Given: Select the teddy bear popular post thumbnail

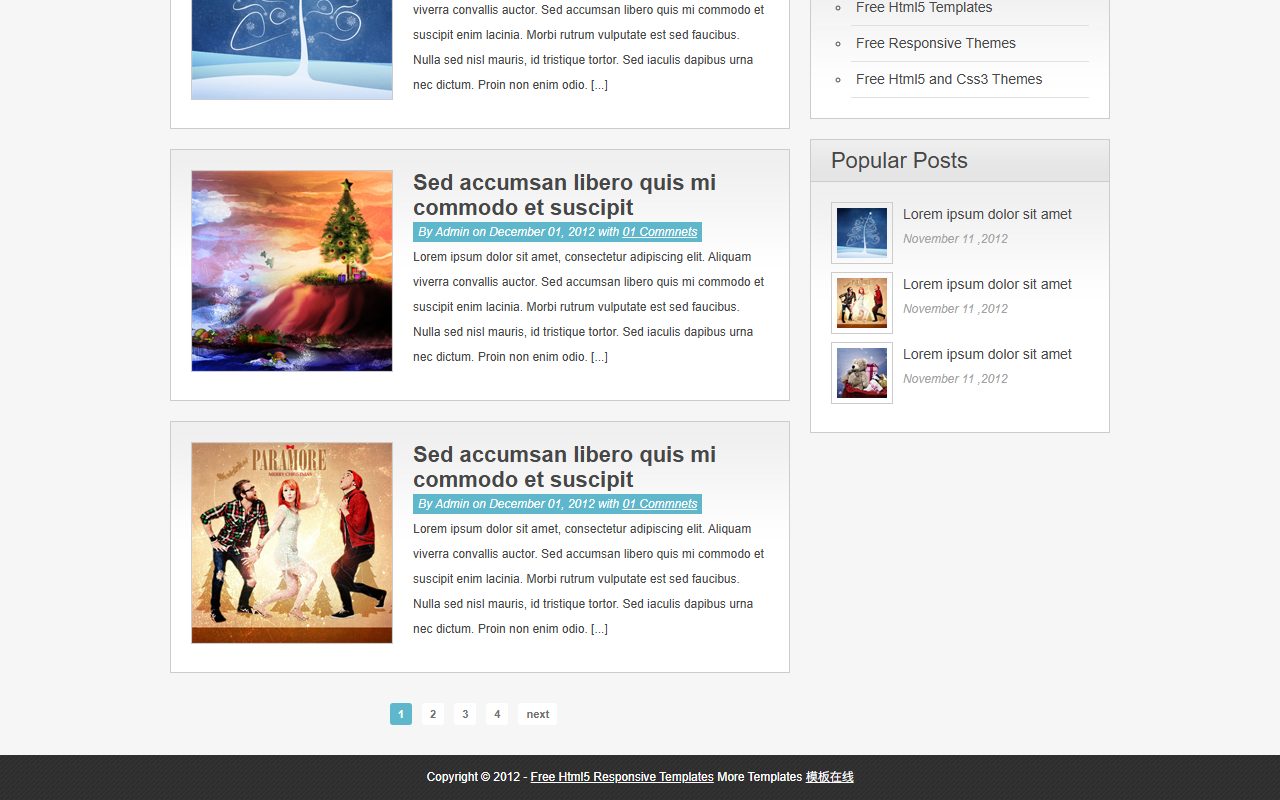Looking at the screenshot, I should click(x=862, y=373).
